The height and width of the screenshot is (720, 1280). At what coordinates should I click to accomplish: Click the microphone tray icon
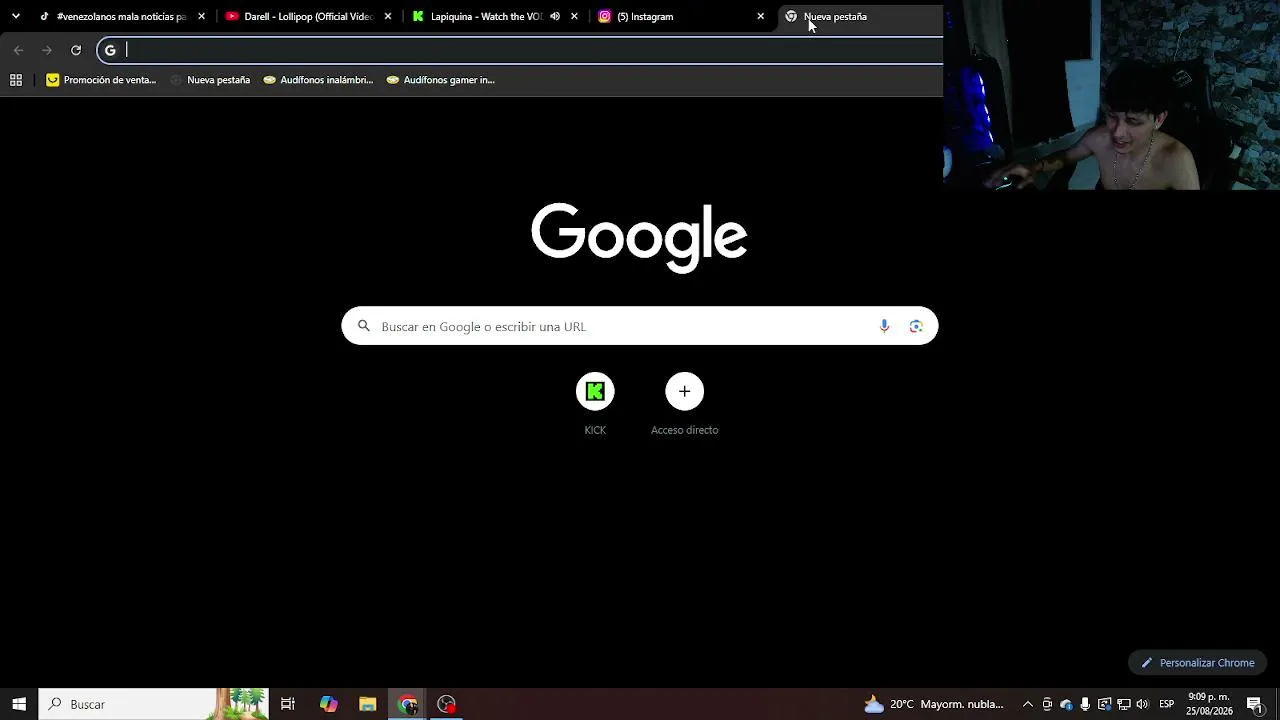click(1085, 704)
